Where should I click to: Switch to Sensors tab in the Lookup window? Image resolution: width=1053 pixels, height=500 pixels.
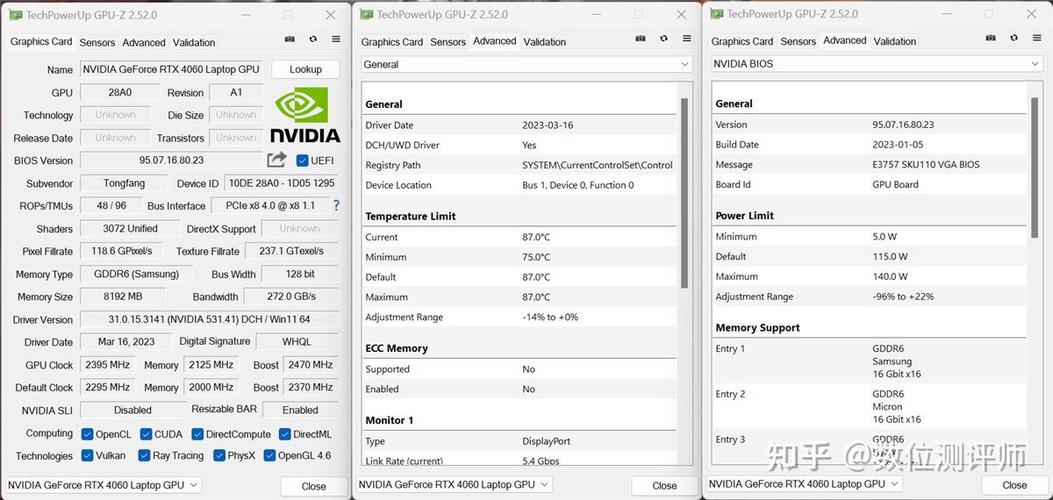point(97,42)
